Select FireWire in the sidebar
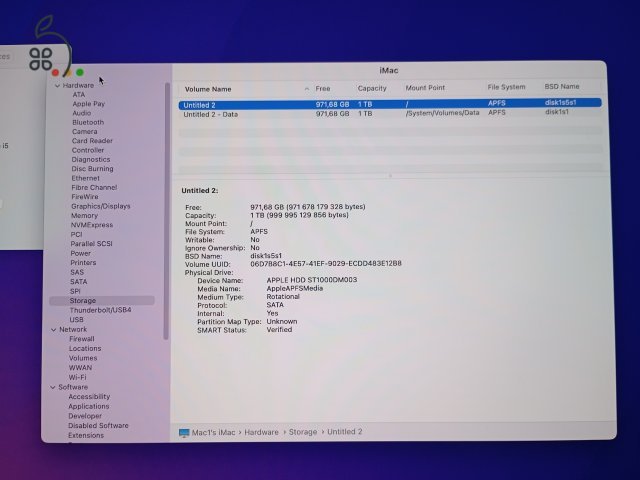The width and height of the screenshot is (640, 480). 84,197
